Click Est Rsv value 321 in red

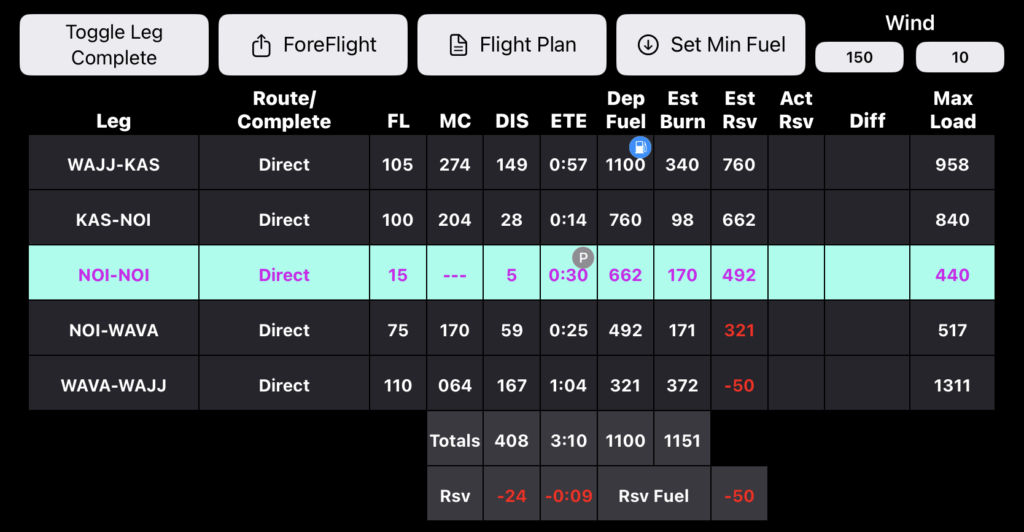739,330
